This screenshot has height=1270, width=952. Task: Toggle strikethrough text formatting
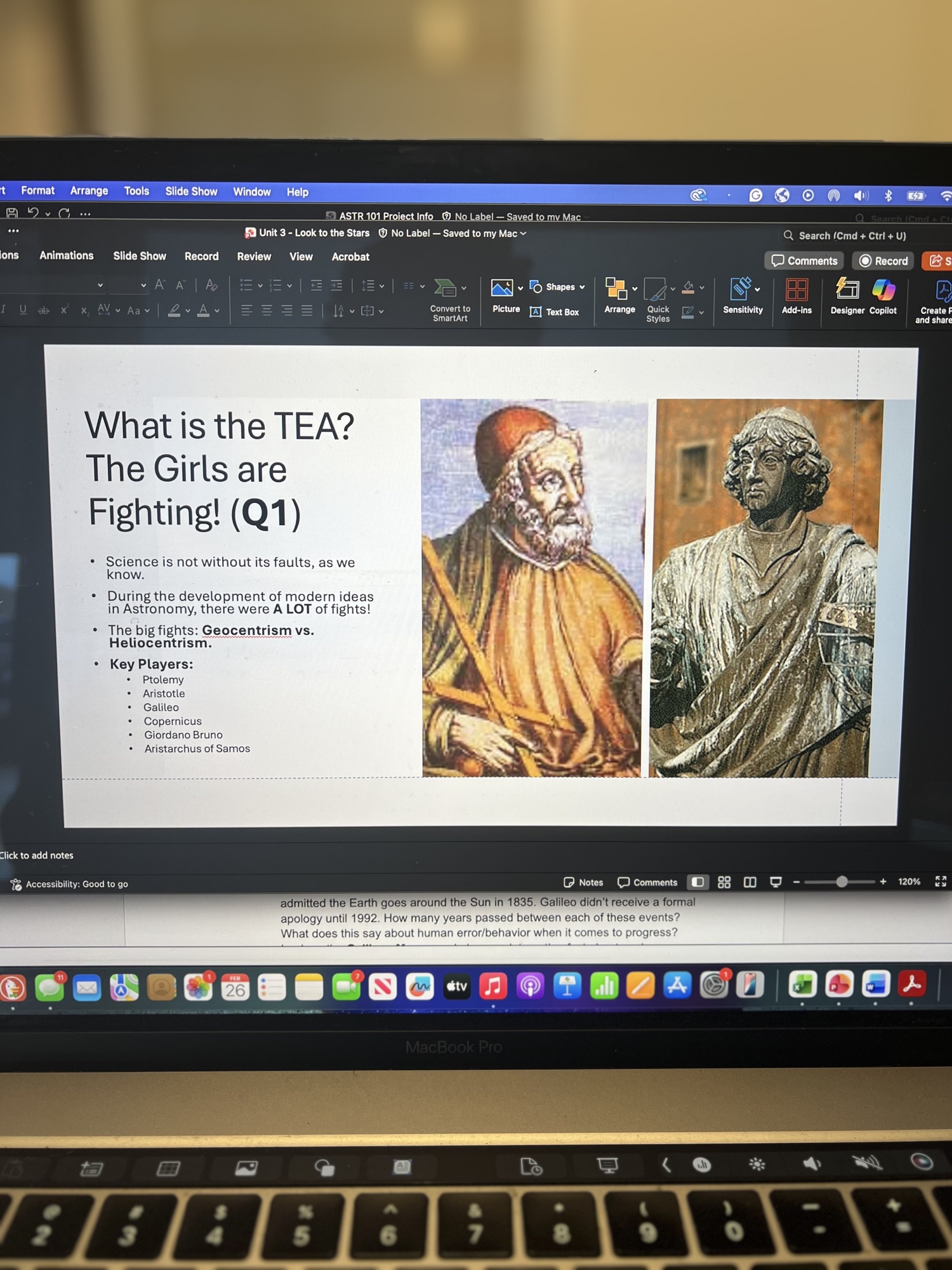click(x=44, y=311)
